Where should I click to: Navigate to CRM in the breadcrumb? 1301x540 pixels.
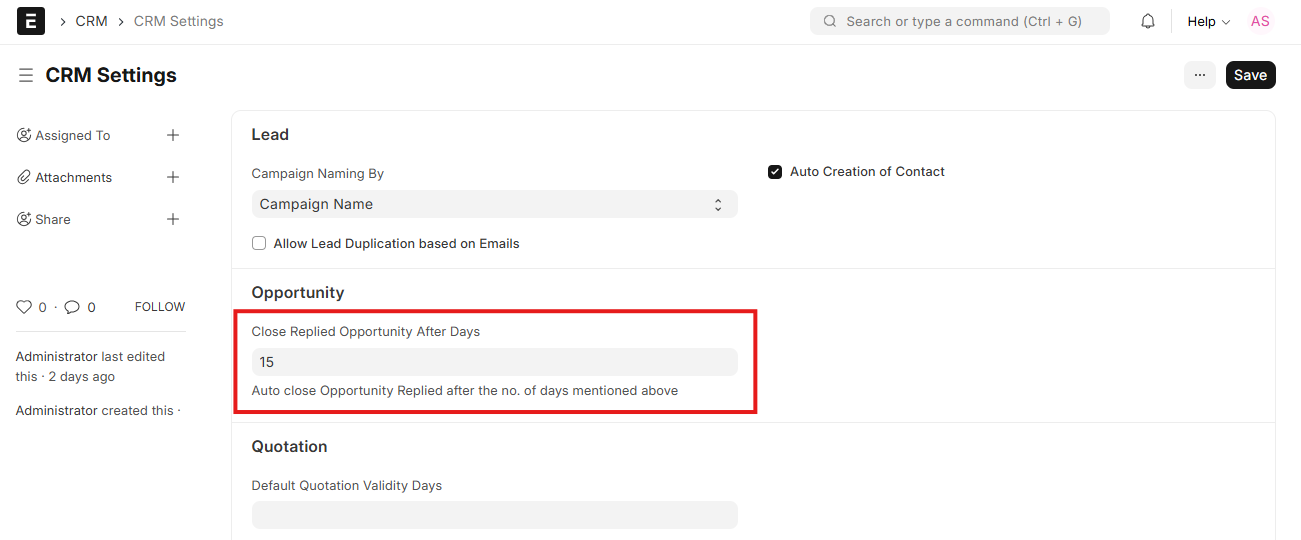(91, 21)
